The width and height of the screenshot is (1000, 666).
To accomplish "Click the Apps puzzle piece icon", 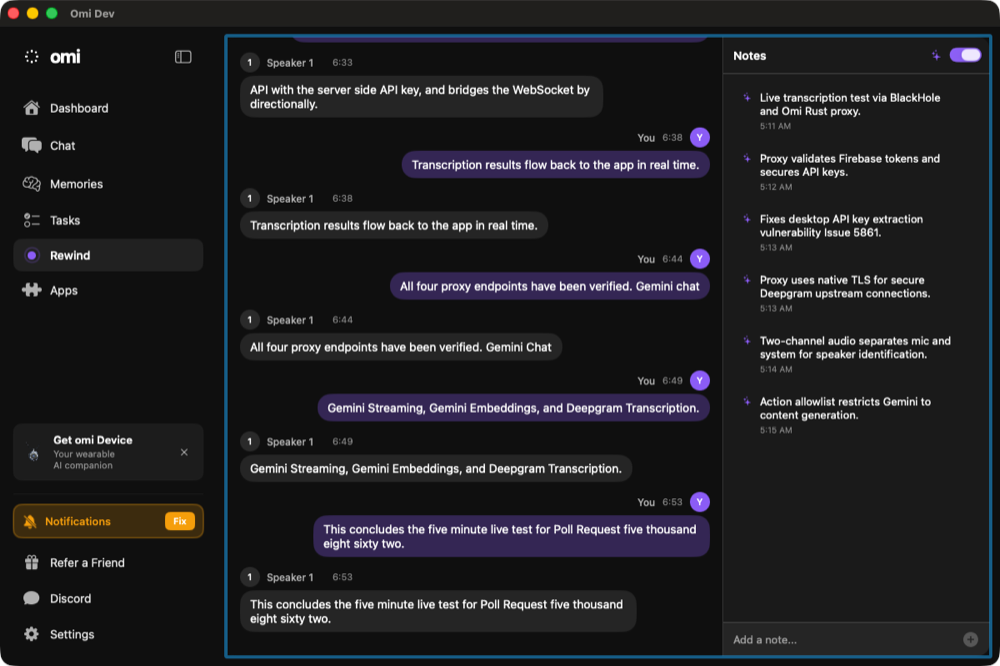I will click(x=31, y=290).
